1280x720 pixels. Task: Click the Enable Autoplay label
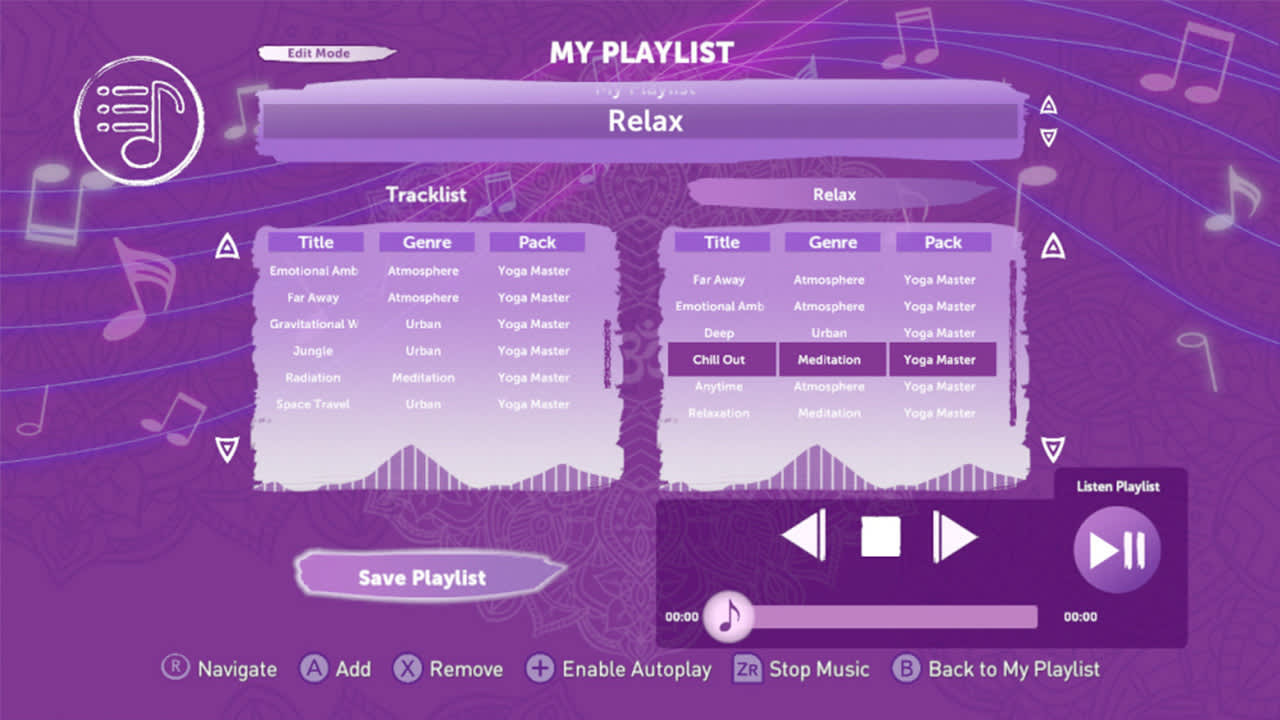(x=637, y=669)
